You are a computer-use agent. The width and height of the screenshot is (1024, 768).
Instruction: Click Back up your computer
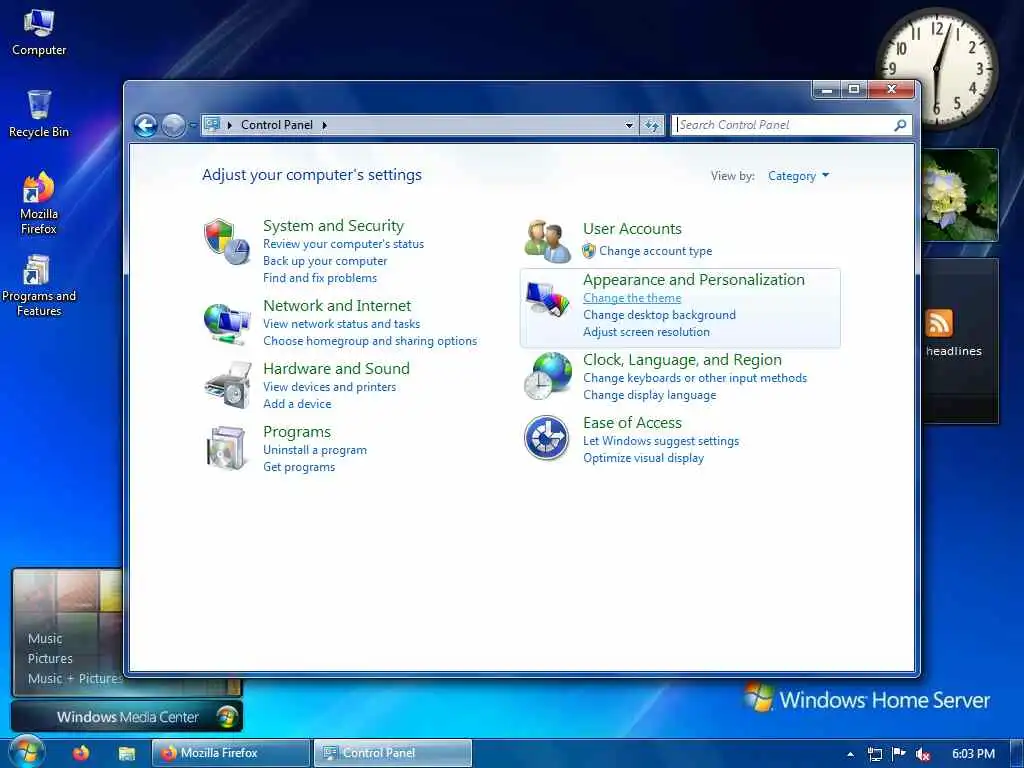coord(325,261)
